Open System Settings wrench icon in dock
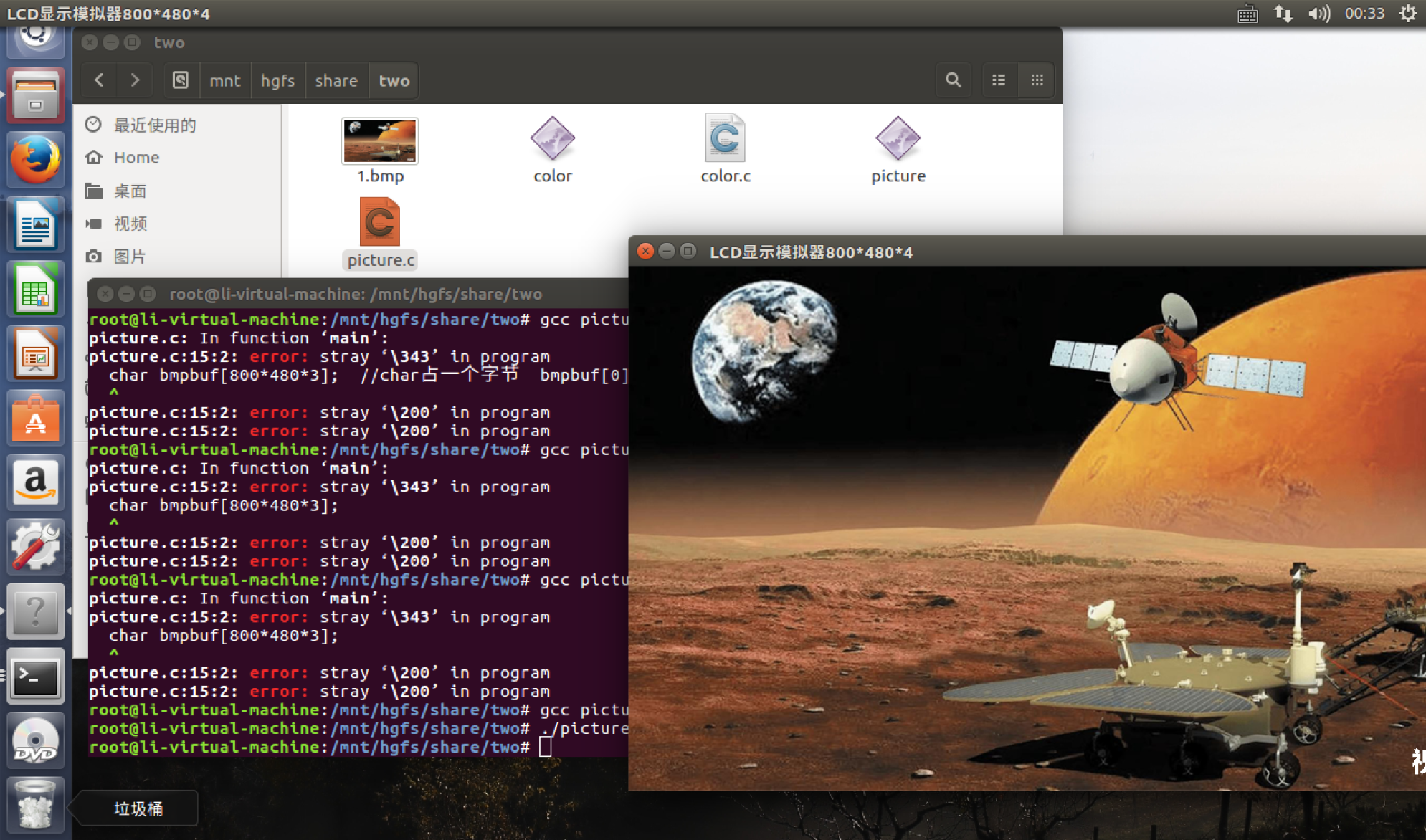The width and height of the screenshot is (1426, 840). (x=35, y=547)
